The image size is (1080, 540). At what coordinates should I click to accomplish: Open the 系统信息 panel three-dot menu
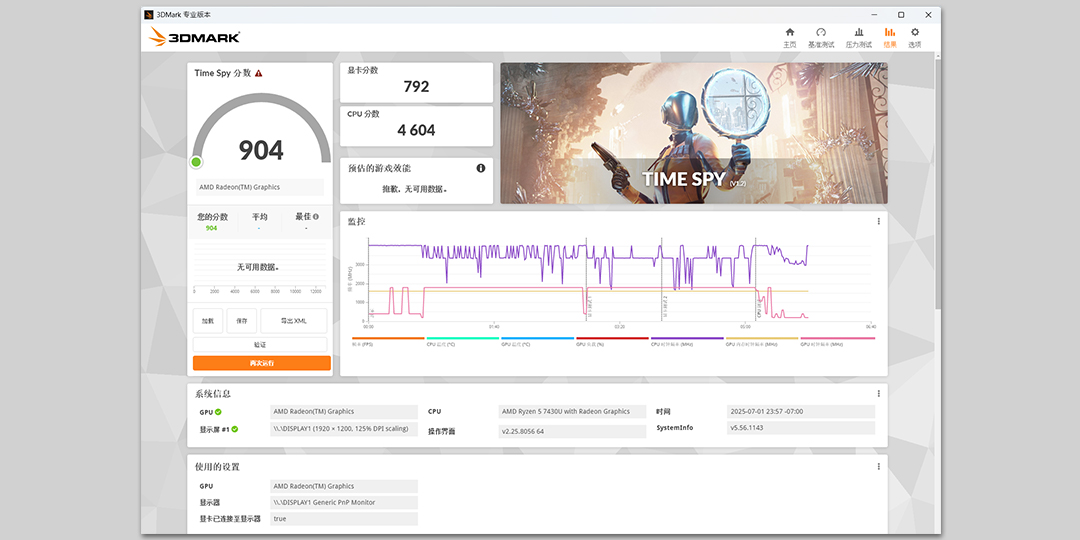tap(879, 394)
